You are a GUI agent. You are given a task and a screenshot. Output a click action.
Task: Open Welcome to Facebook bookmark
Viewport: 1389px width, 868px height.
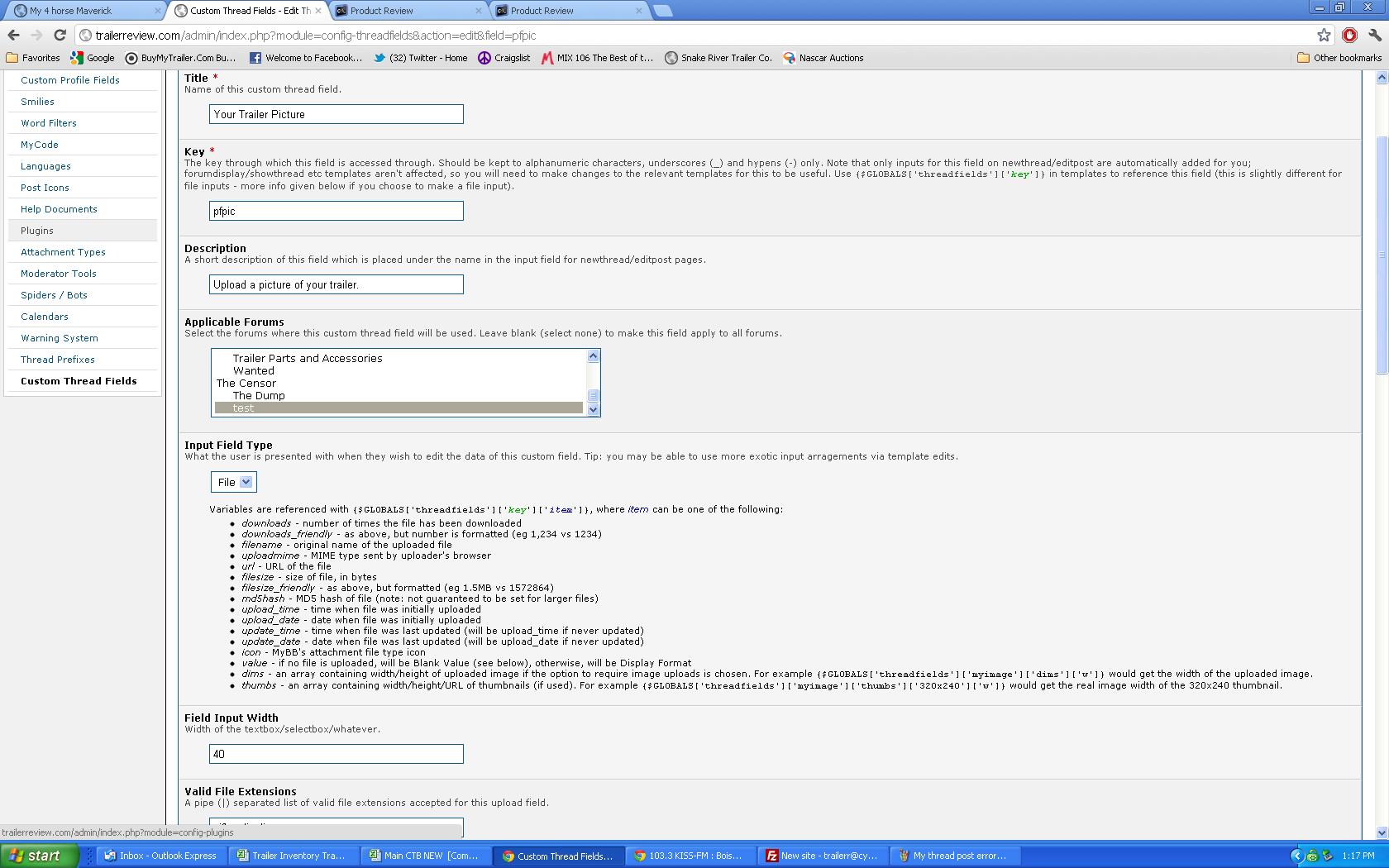306,58
